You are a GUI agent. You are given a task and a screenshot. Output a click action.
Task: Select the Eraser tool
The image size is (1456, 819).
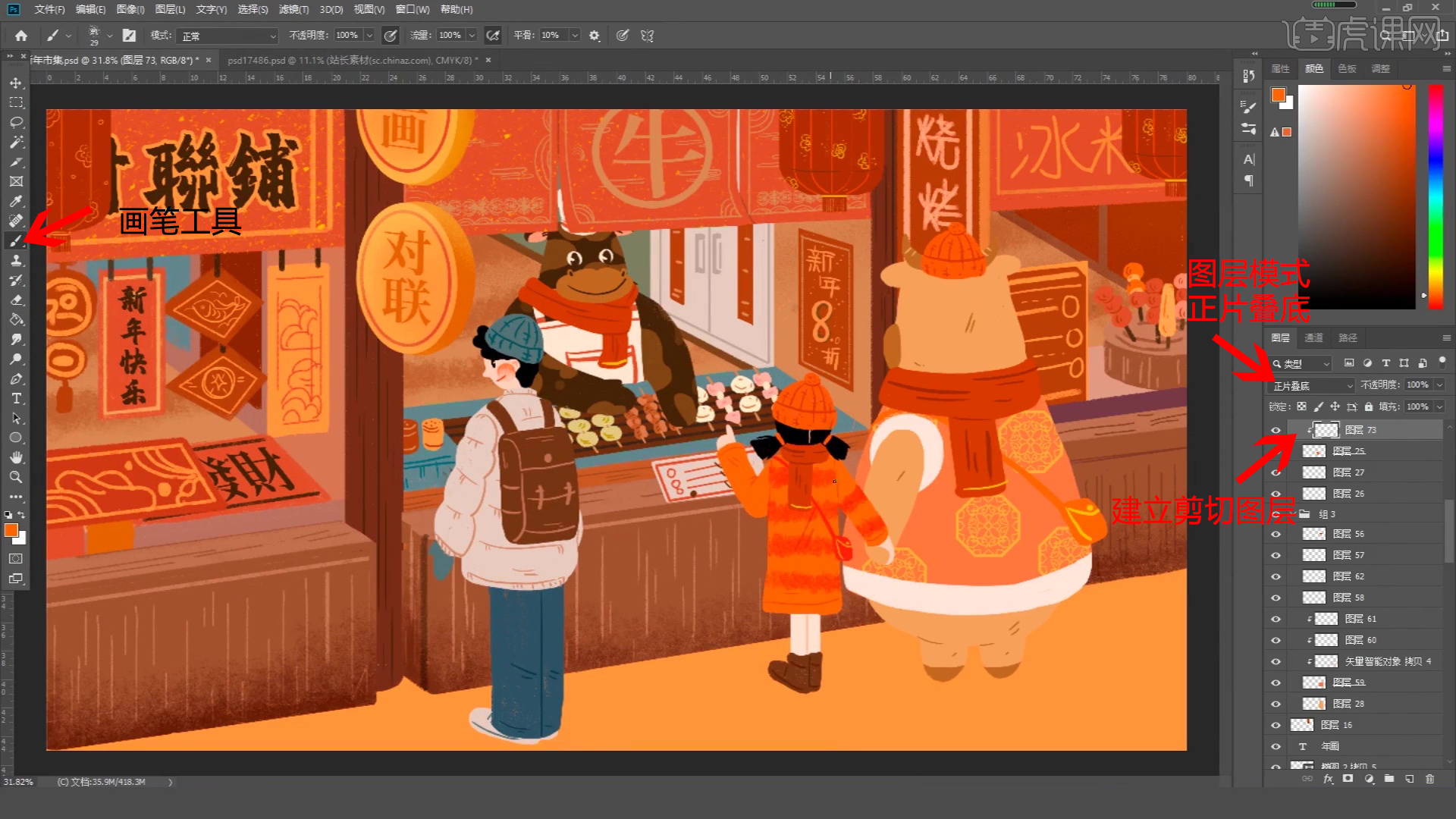click(x=15, y=300)
